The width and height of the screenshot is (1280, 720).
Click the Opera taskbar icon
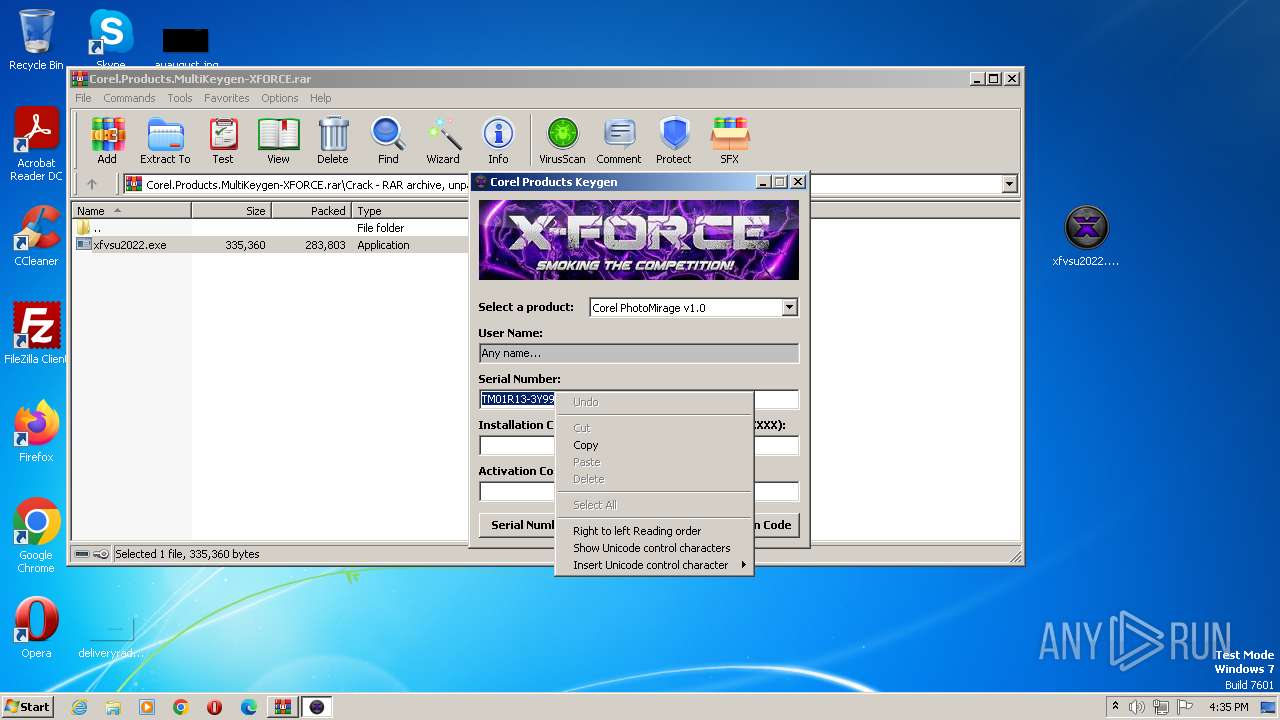pyautogui.click(x=215, y=707)
